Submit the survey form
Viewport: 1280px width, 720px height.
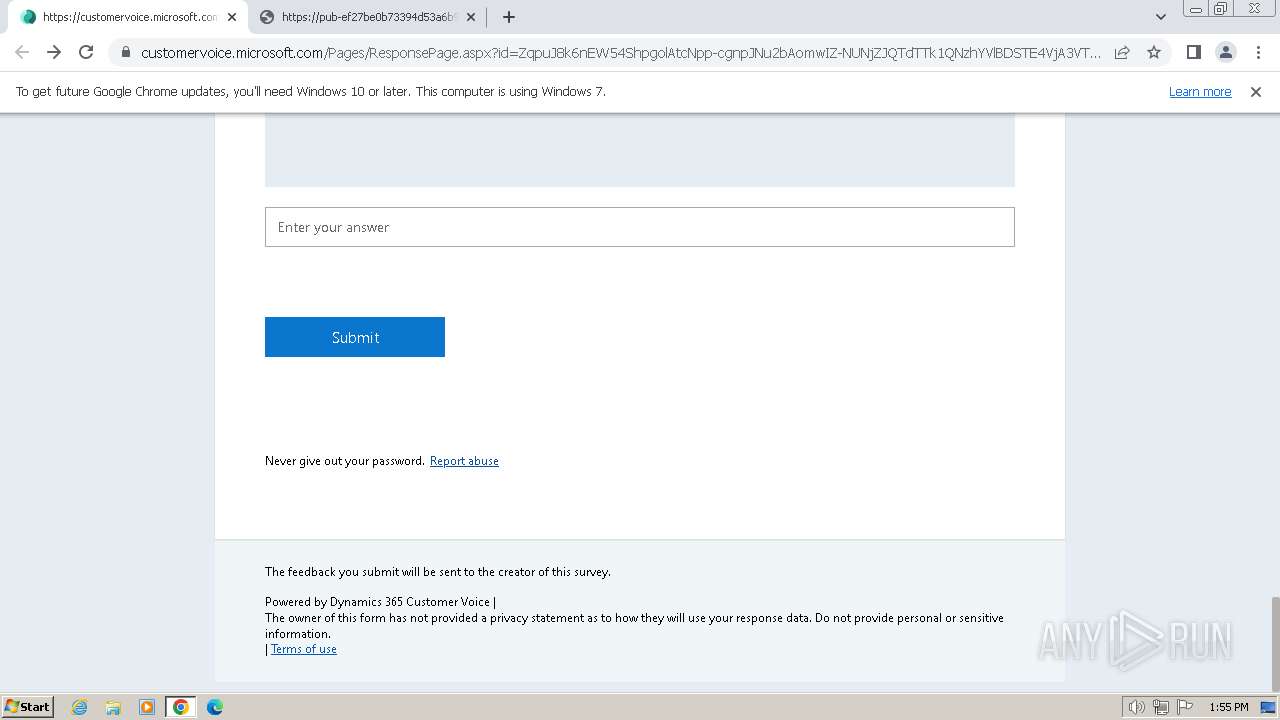355,337
